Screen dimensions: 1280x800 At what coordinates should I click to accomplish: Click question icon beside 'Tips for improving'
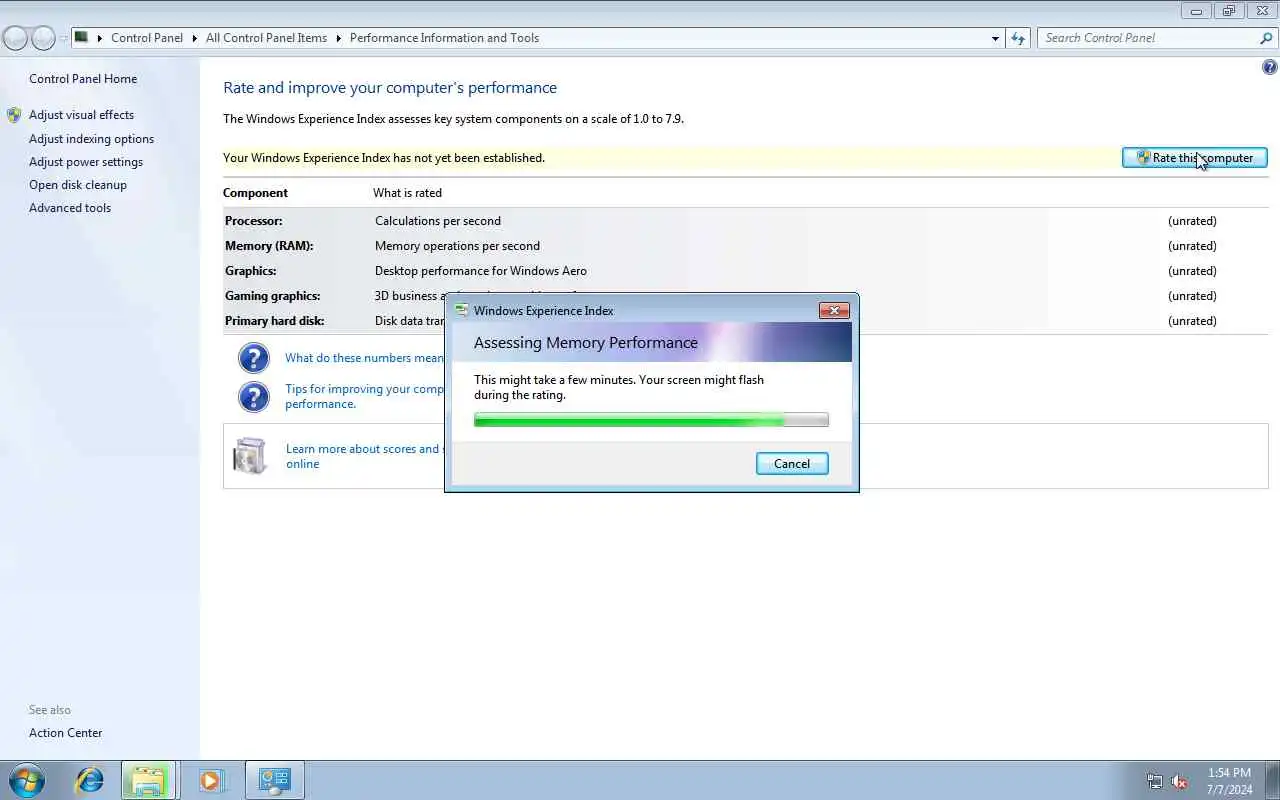(x=254, y=397)
